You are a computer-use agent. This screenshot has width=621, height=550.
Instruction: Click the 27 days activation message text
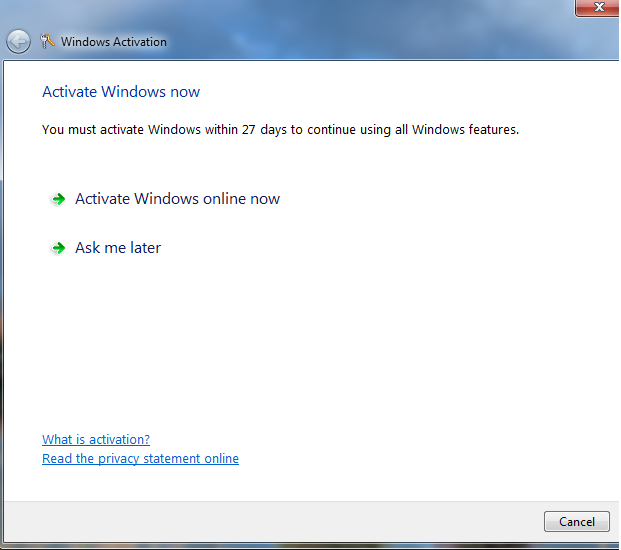(x=280, y=130)
